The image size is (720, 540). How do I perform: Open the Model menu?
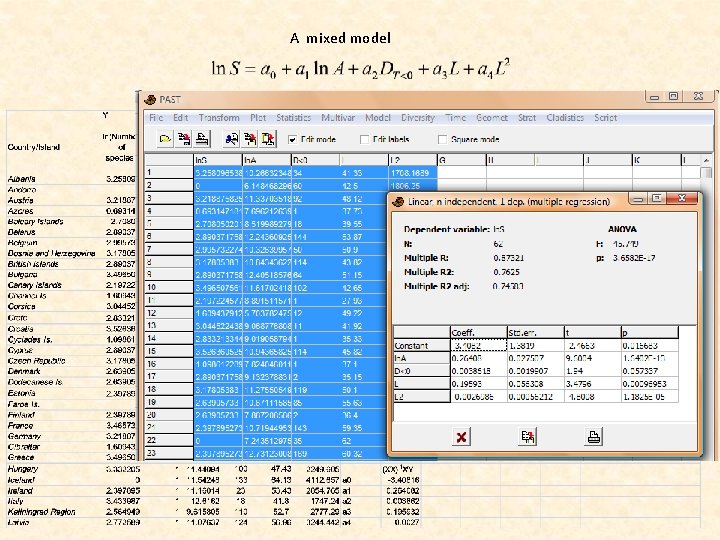click(378, 118)
